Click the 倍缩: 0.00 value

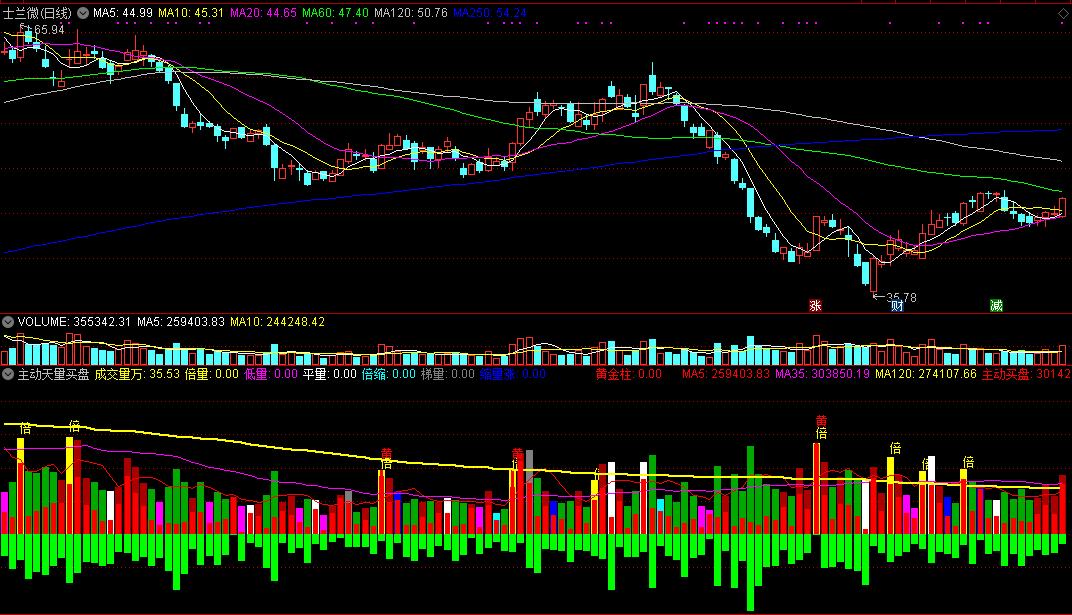click(389, 374)
